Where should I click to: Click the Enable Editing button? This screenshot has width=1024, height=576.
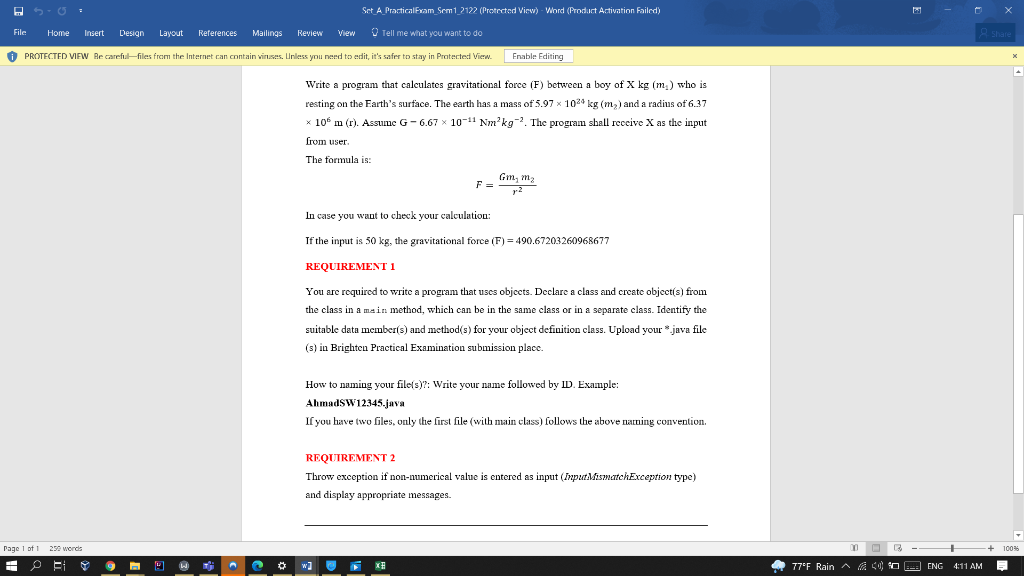pos(539,57)
